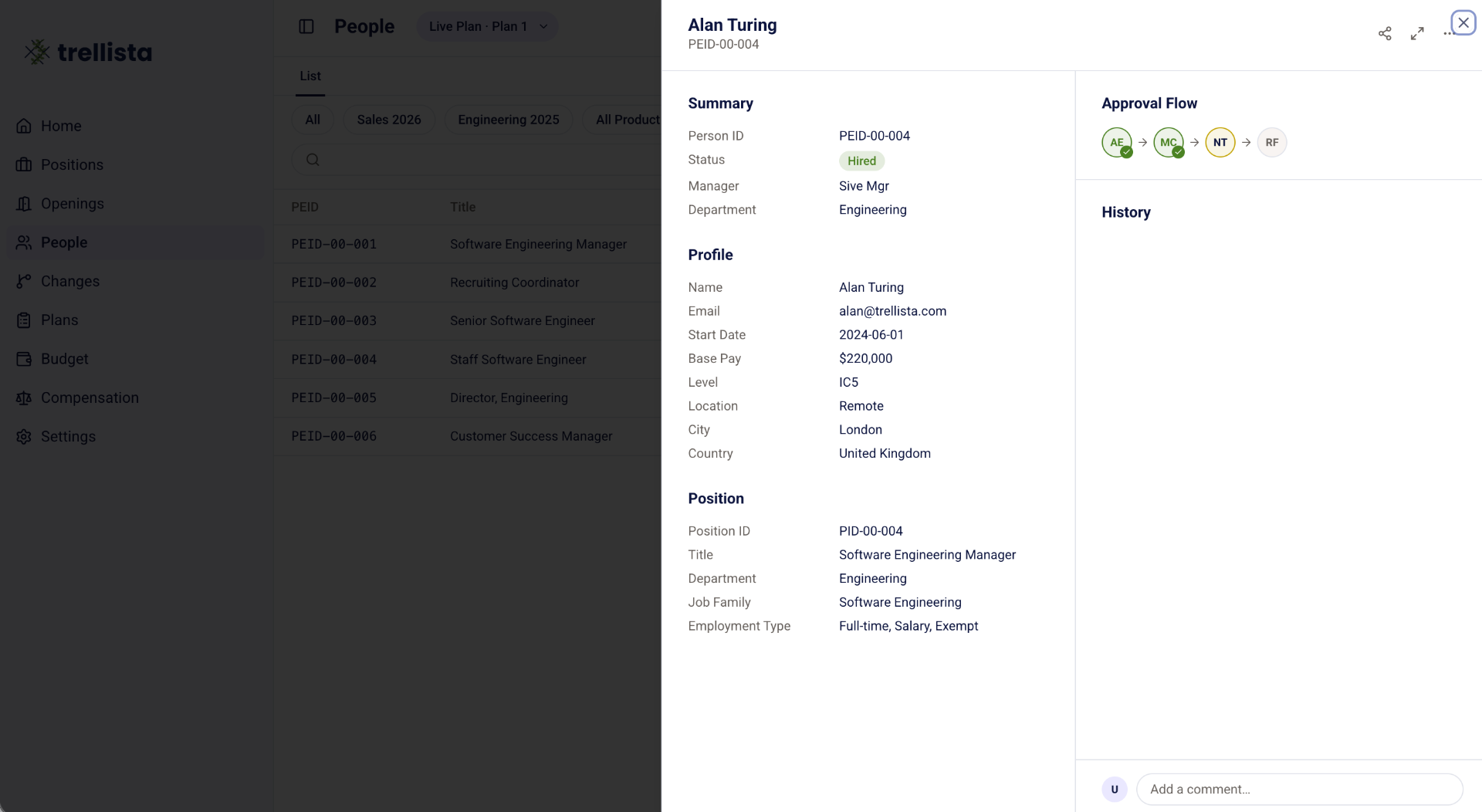Screen dimensions: 1482x812
Task: Click the MC approver avatar
Action: click(1169, 142)
